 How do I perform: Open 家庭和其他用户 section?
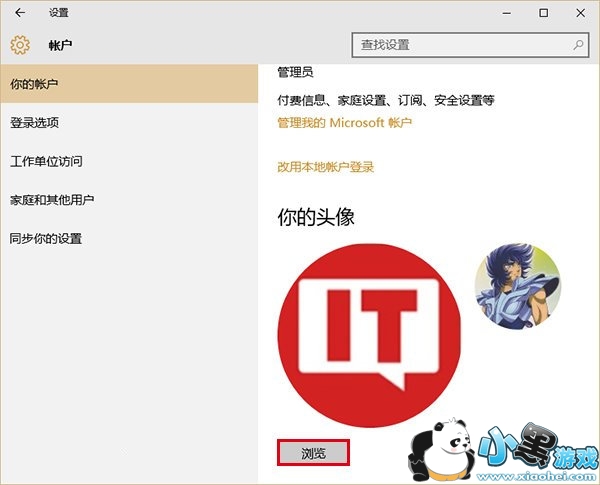129,200
